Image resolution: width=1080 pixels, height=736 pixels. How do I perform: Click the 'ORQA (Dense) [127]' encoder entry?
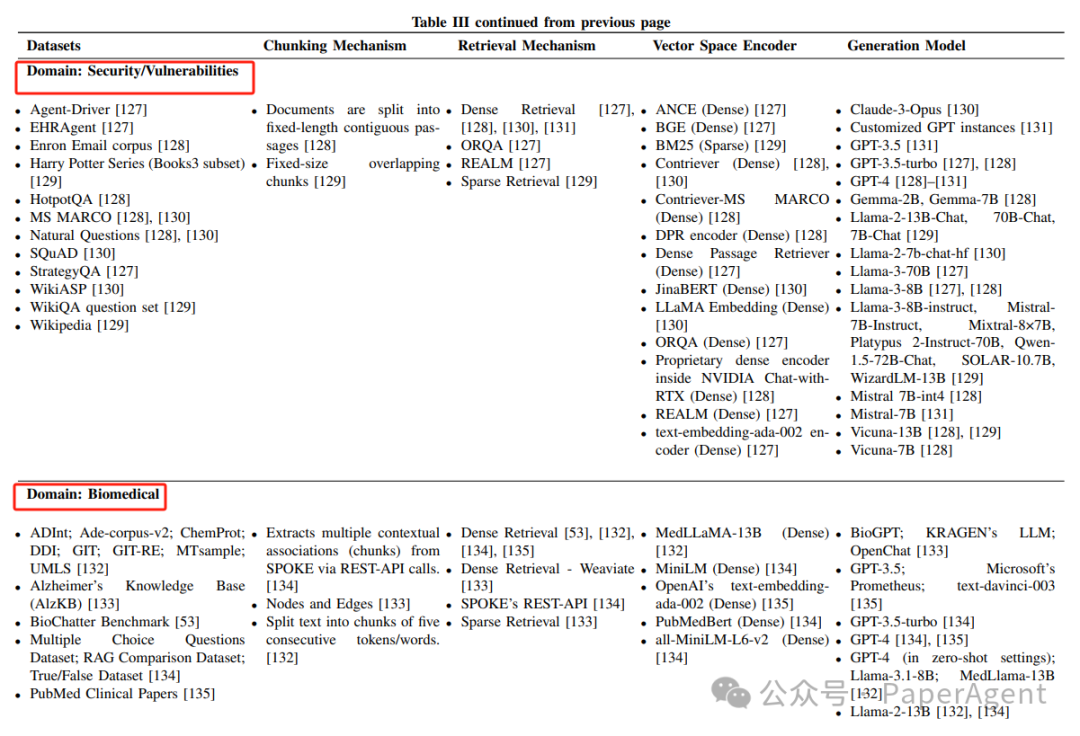pyautogui.click(x=721, y=342)
